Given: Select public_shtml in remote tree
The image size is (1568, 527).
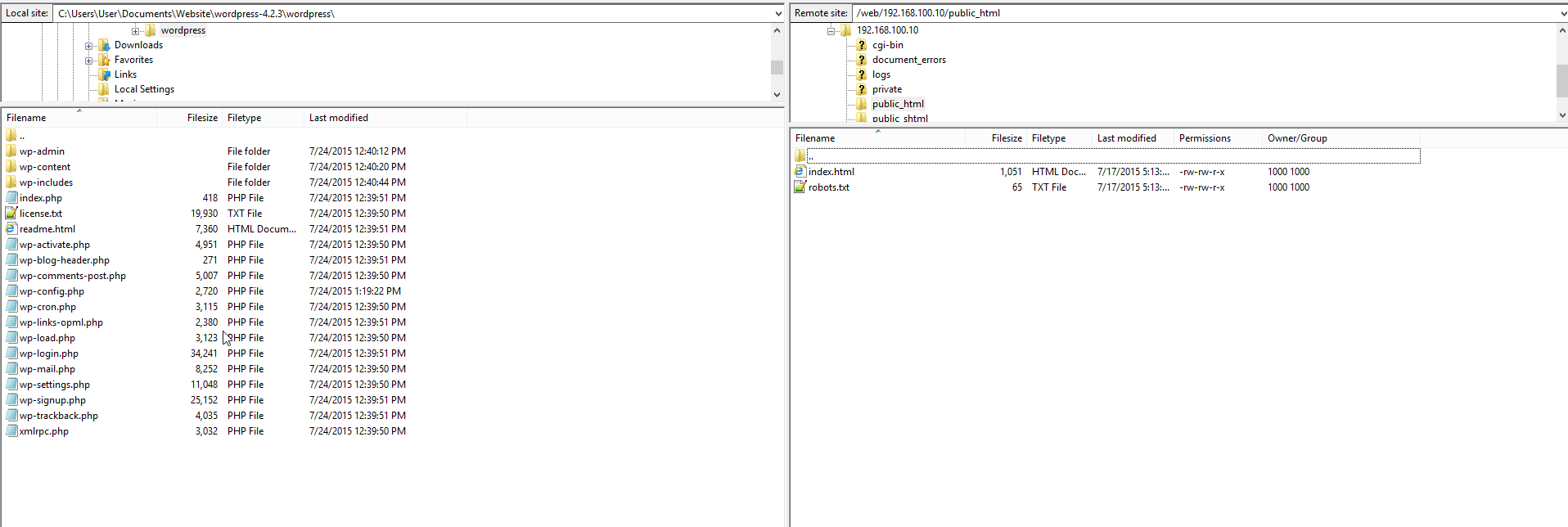Looking at the screenshot, I should click(x=900, y=119).
